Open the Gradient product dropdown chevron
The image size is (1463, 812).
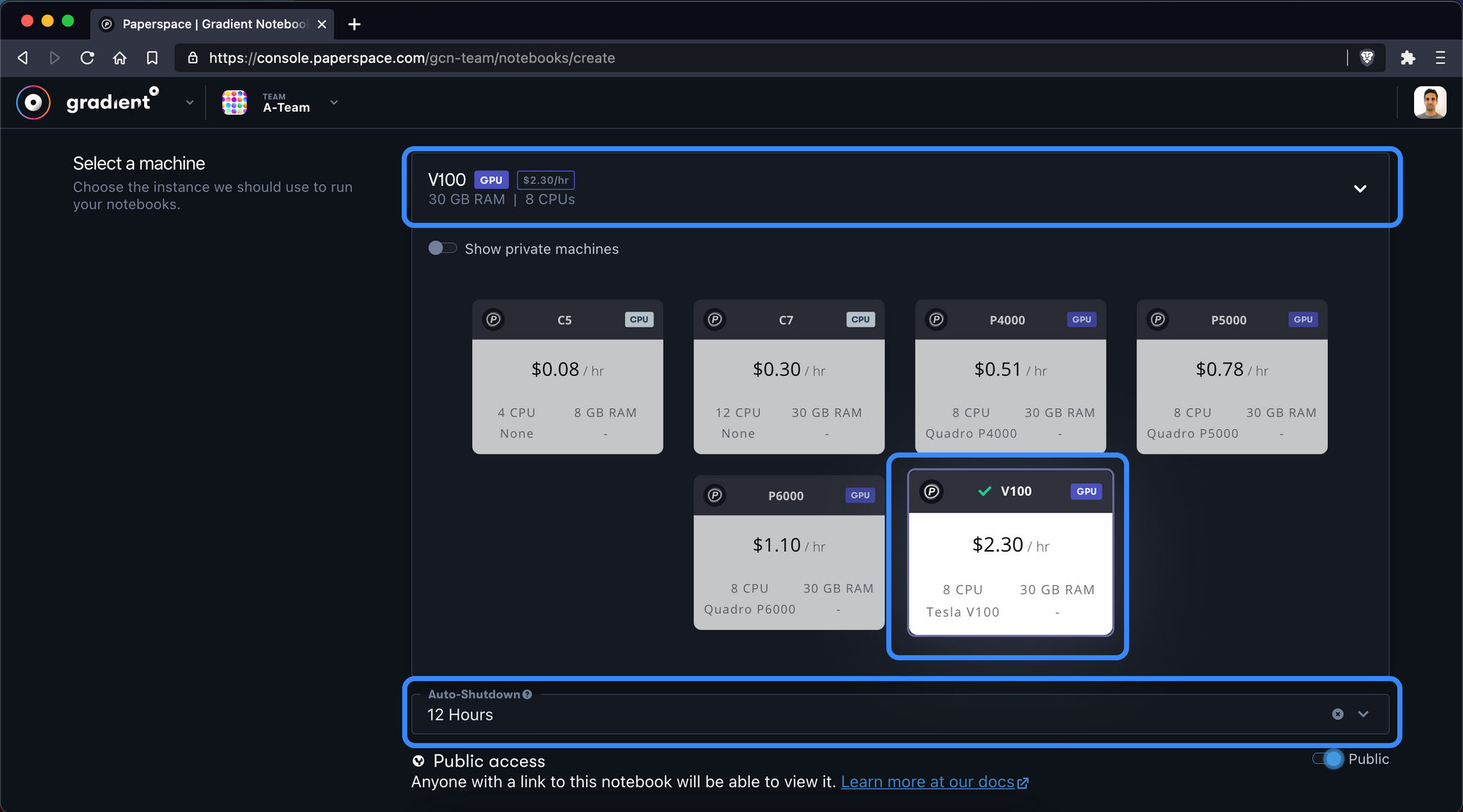[190, 102]
